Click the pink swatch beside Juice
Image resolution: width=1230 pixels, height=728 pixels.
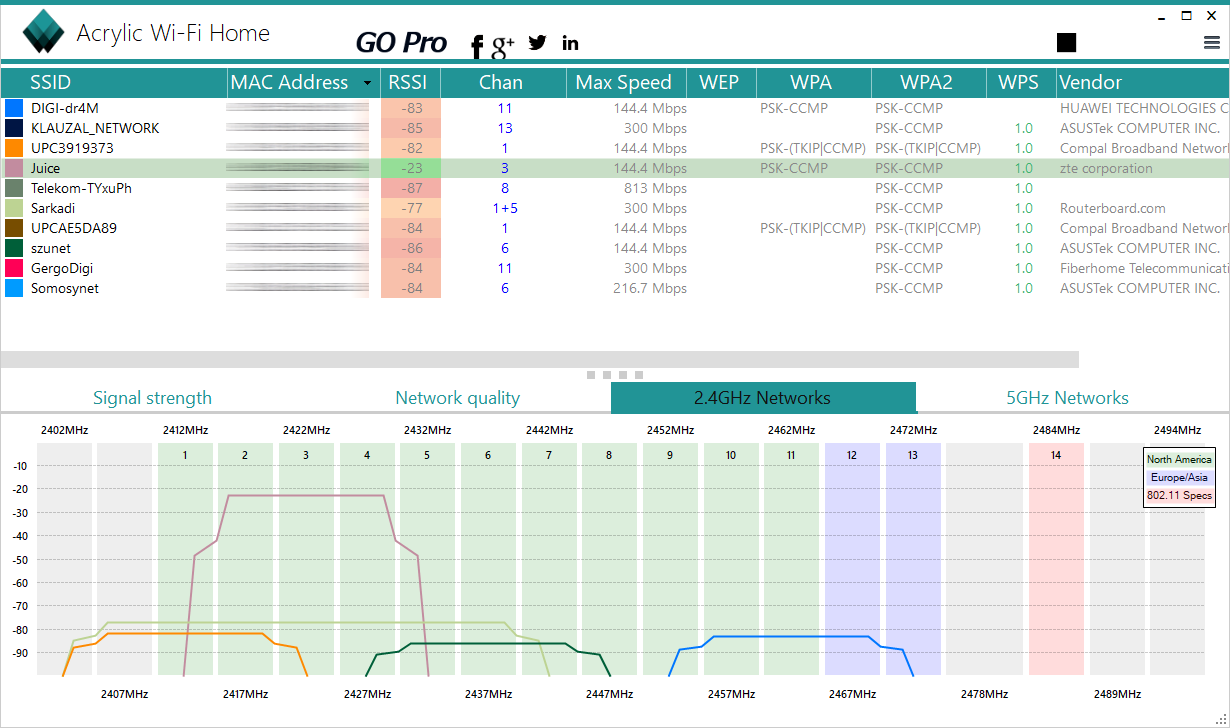pyautogui.click(x=14, y=168)
